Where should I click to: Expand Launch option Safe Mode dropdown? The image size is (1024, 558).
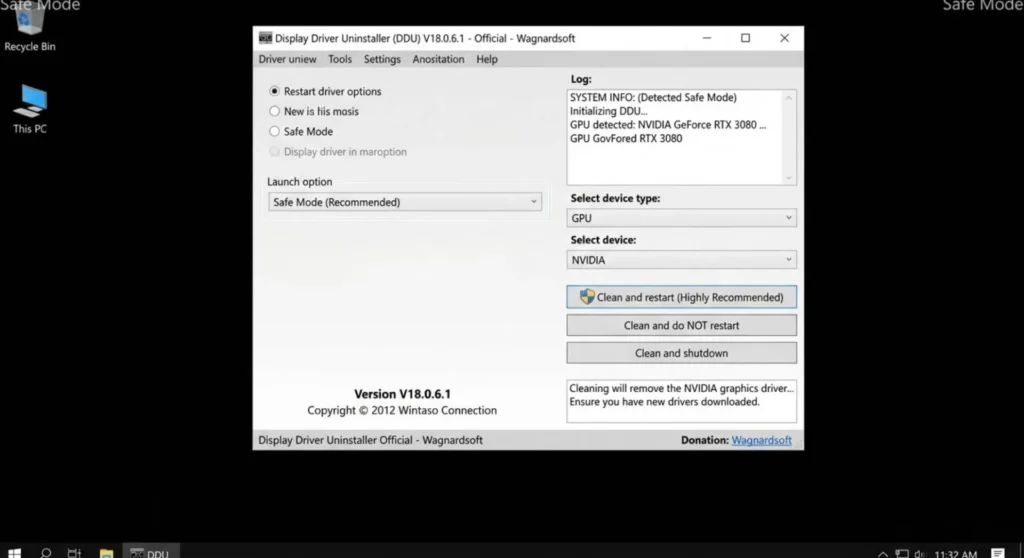[x=404, y=202]
